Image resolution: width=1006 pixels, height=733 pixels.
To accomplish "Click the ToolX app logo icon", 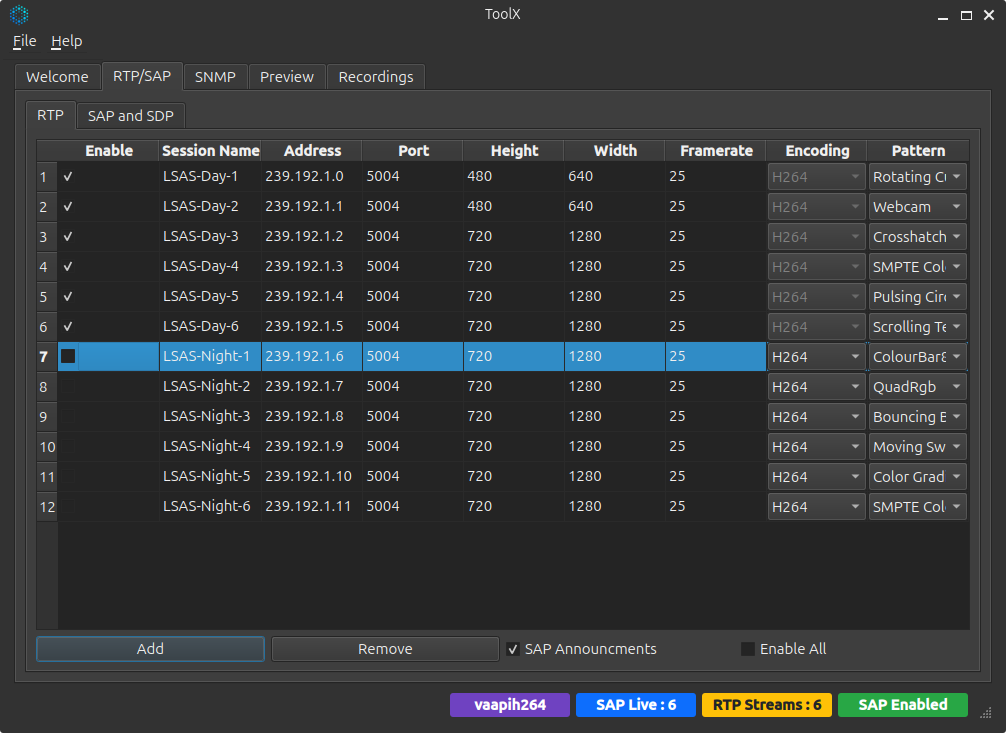I will click(19, 15).
